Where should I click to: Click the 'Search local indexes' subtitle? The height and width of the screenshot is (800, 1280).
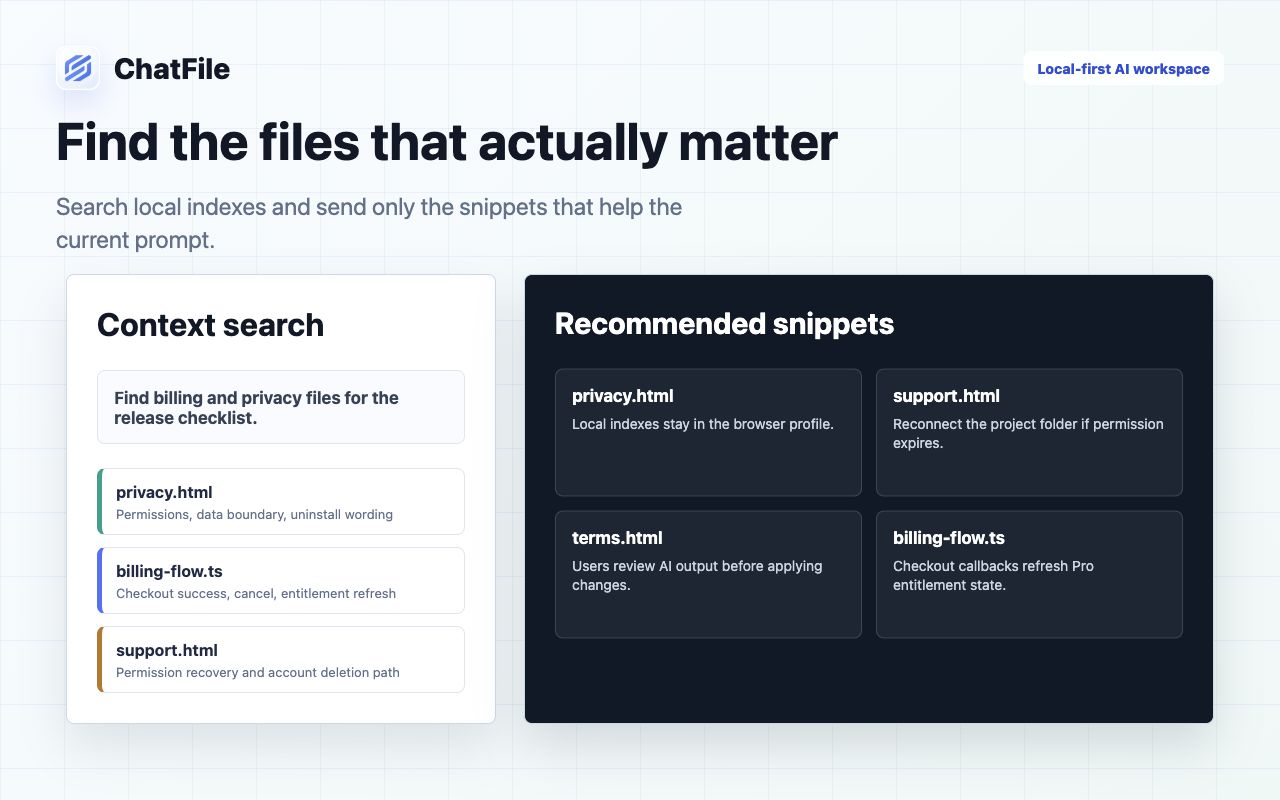coord(369,224)
